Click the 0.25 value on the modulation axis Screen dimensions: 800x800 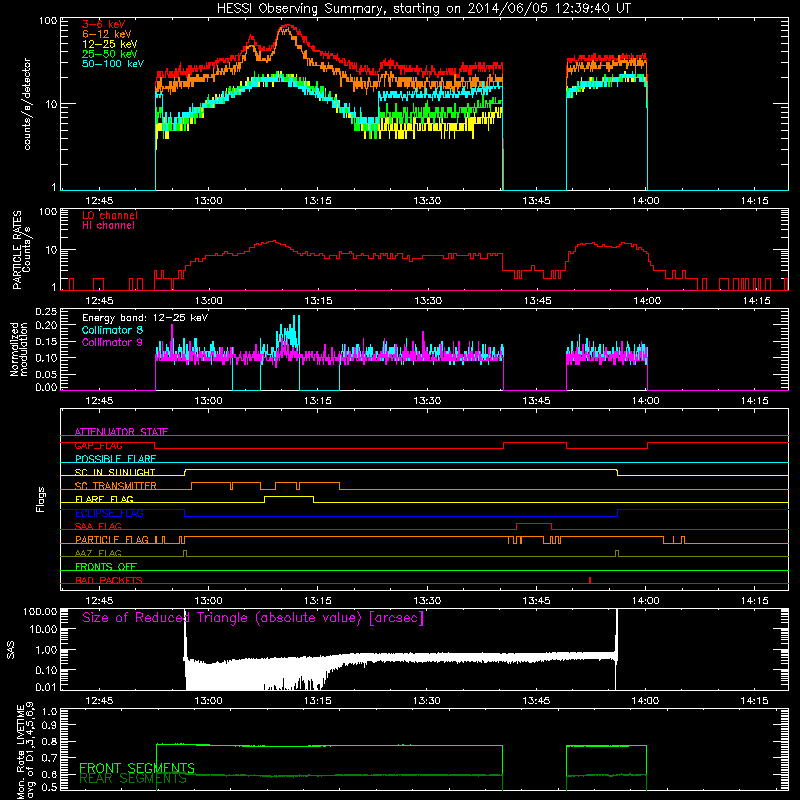[x=46, y=311]
